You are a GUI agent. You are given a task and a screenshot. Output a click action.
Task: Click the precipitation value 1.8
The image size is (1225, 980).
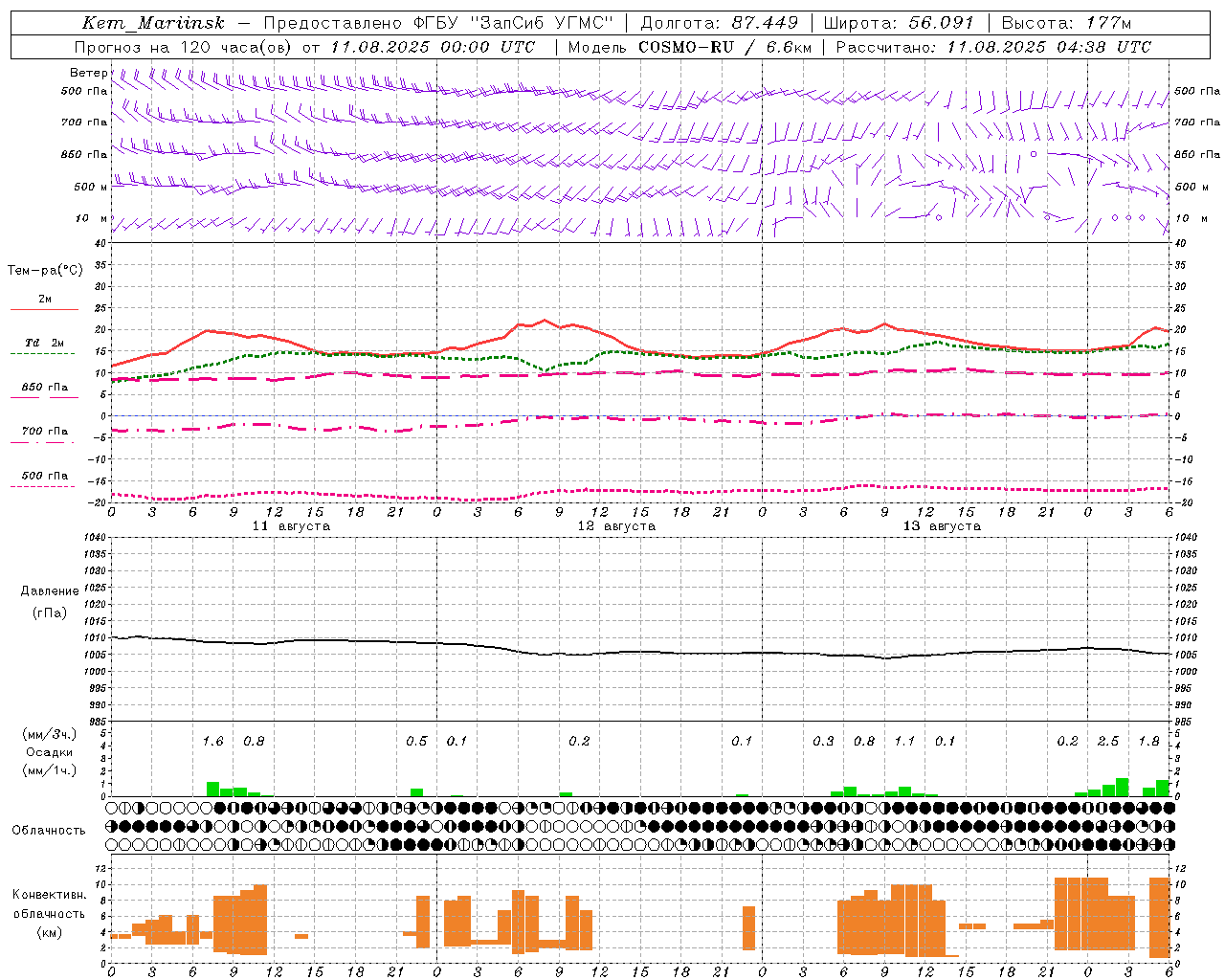(1148, 742)
